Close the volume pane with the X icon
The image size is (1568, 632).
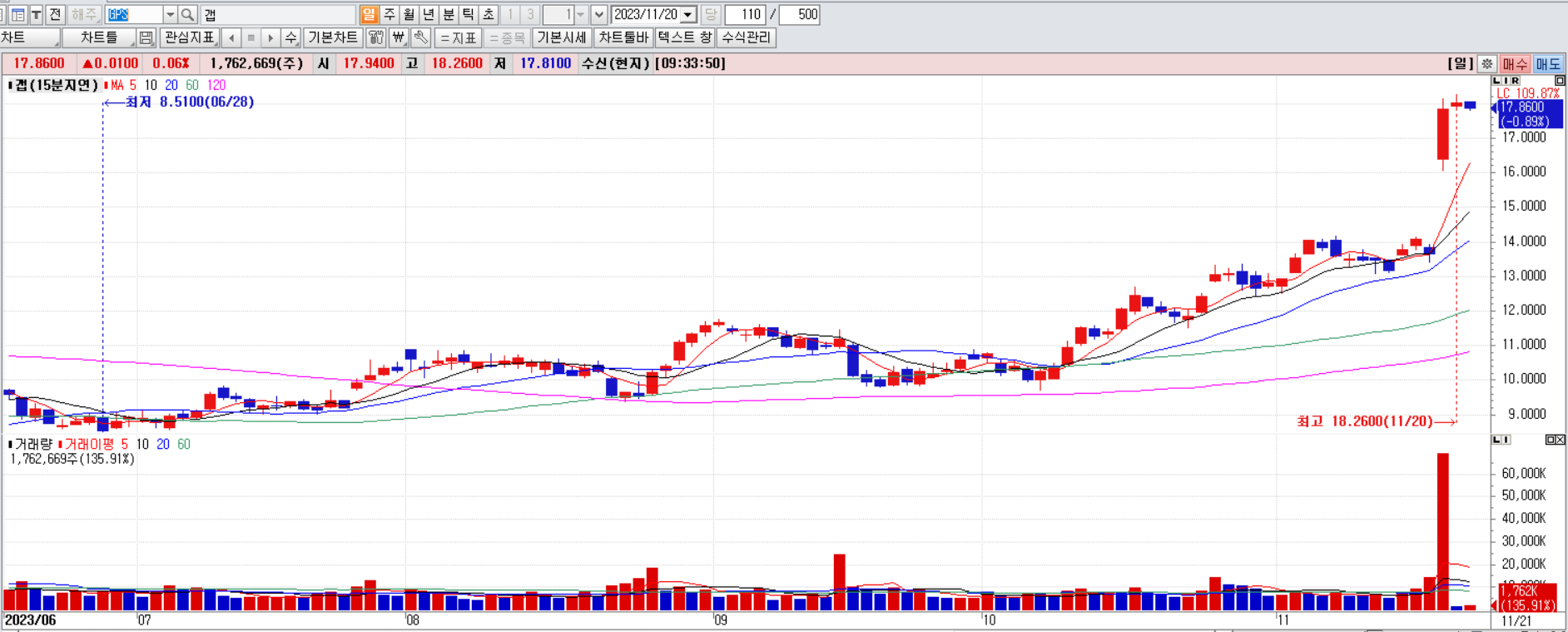1561,440
